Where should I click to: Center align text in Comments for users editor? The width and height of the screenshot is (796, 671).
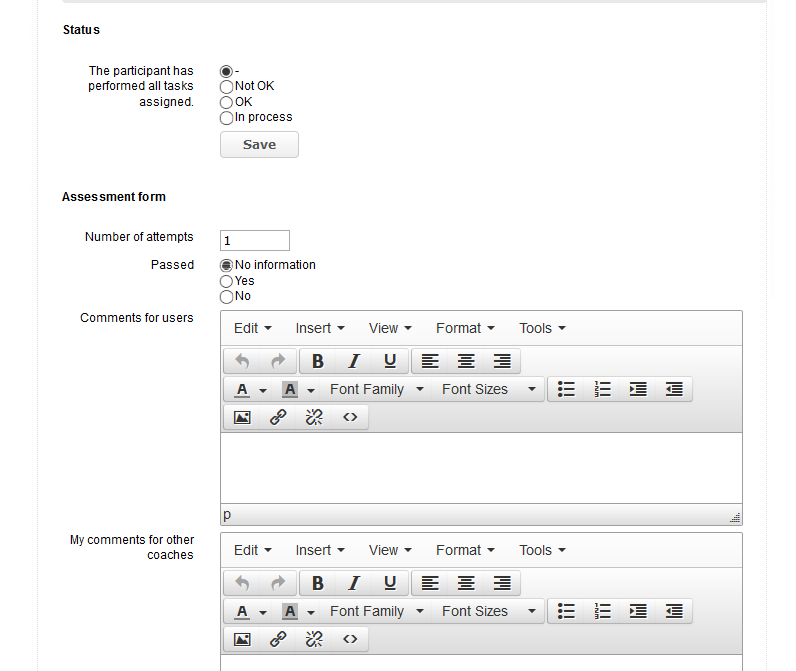point(466,361)
